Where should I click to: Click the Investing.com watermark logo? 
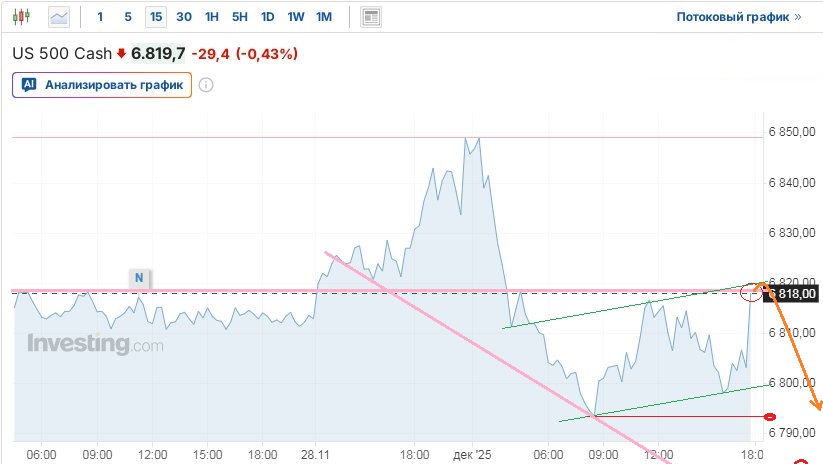pyautogui.click(x=95, y=345)
